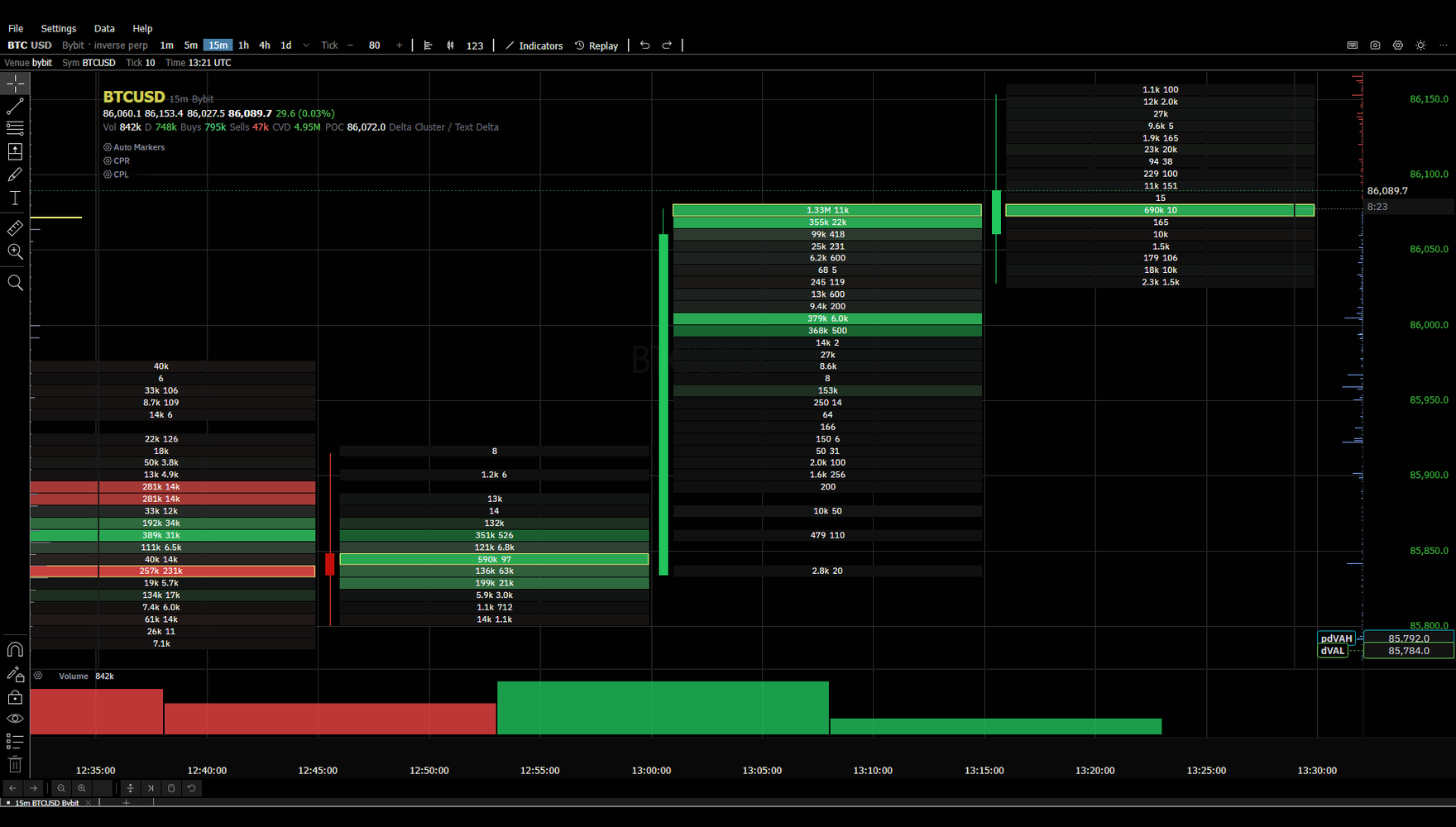Switch to 1h timeframe
This screenshot has height=827, width=1456.
tap(243, 45)
